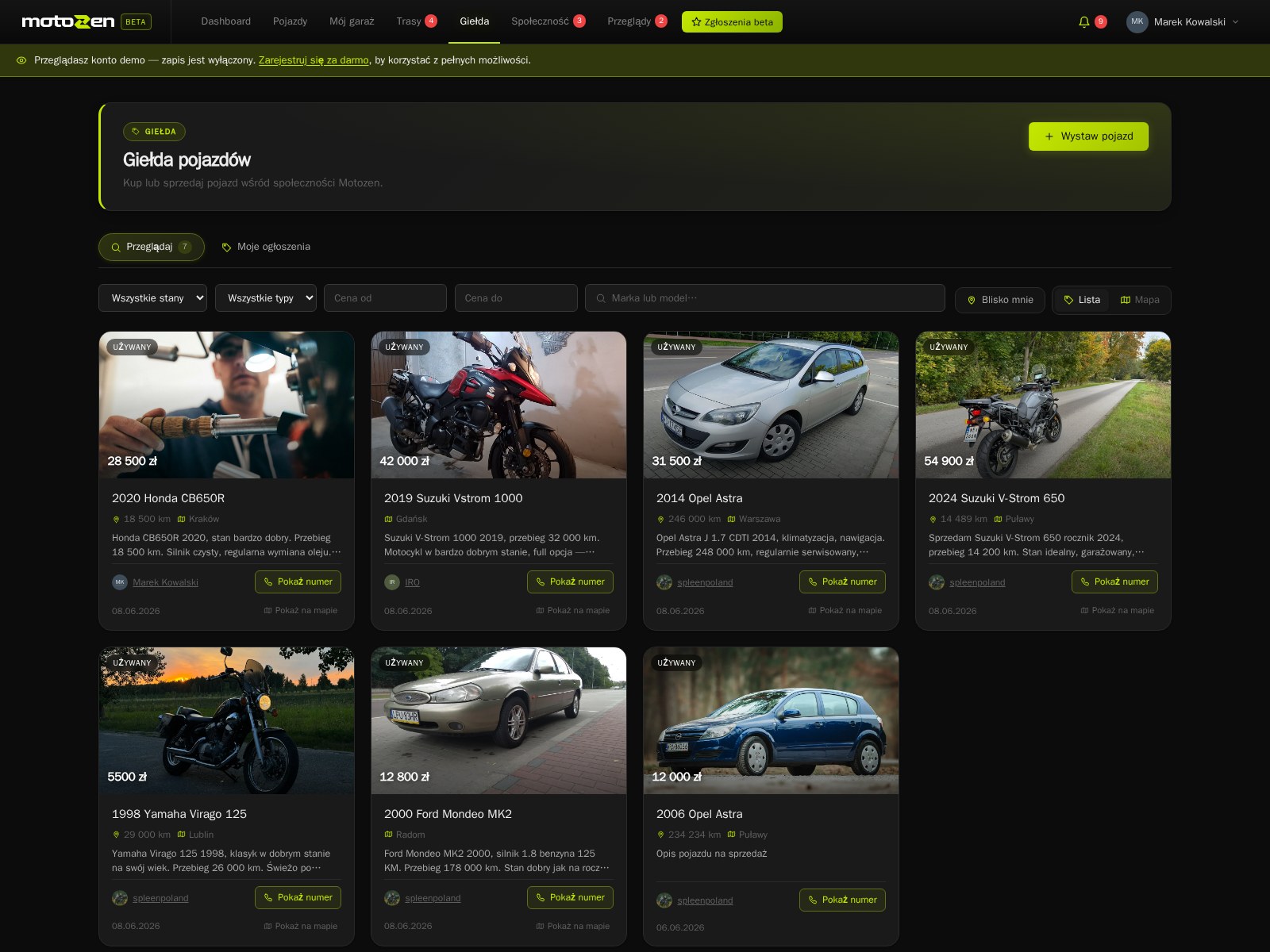Click map icon on Honda CB650R card

click(x=267, y=611)
